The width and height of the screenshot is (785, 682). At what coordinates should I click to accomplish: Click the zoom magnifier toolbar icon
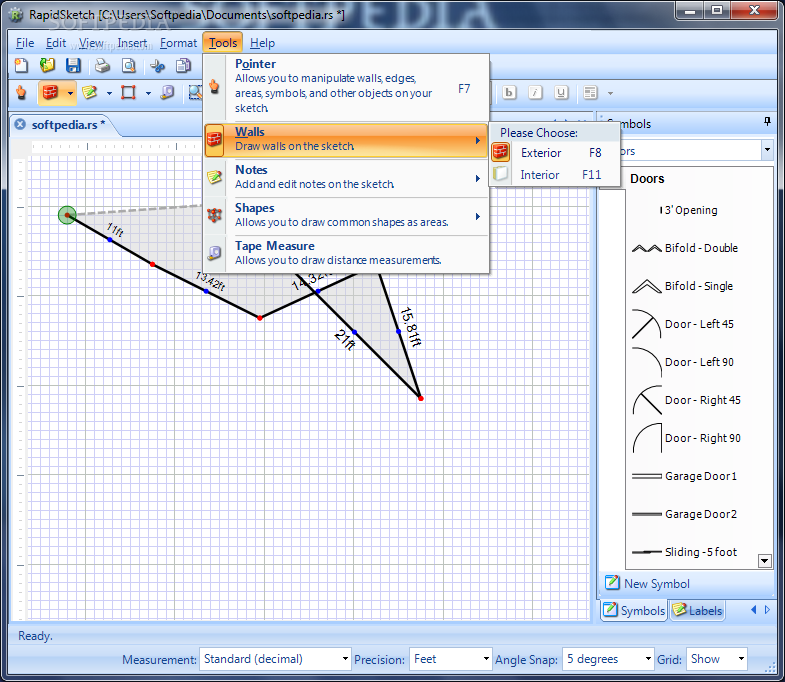195,93
